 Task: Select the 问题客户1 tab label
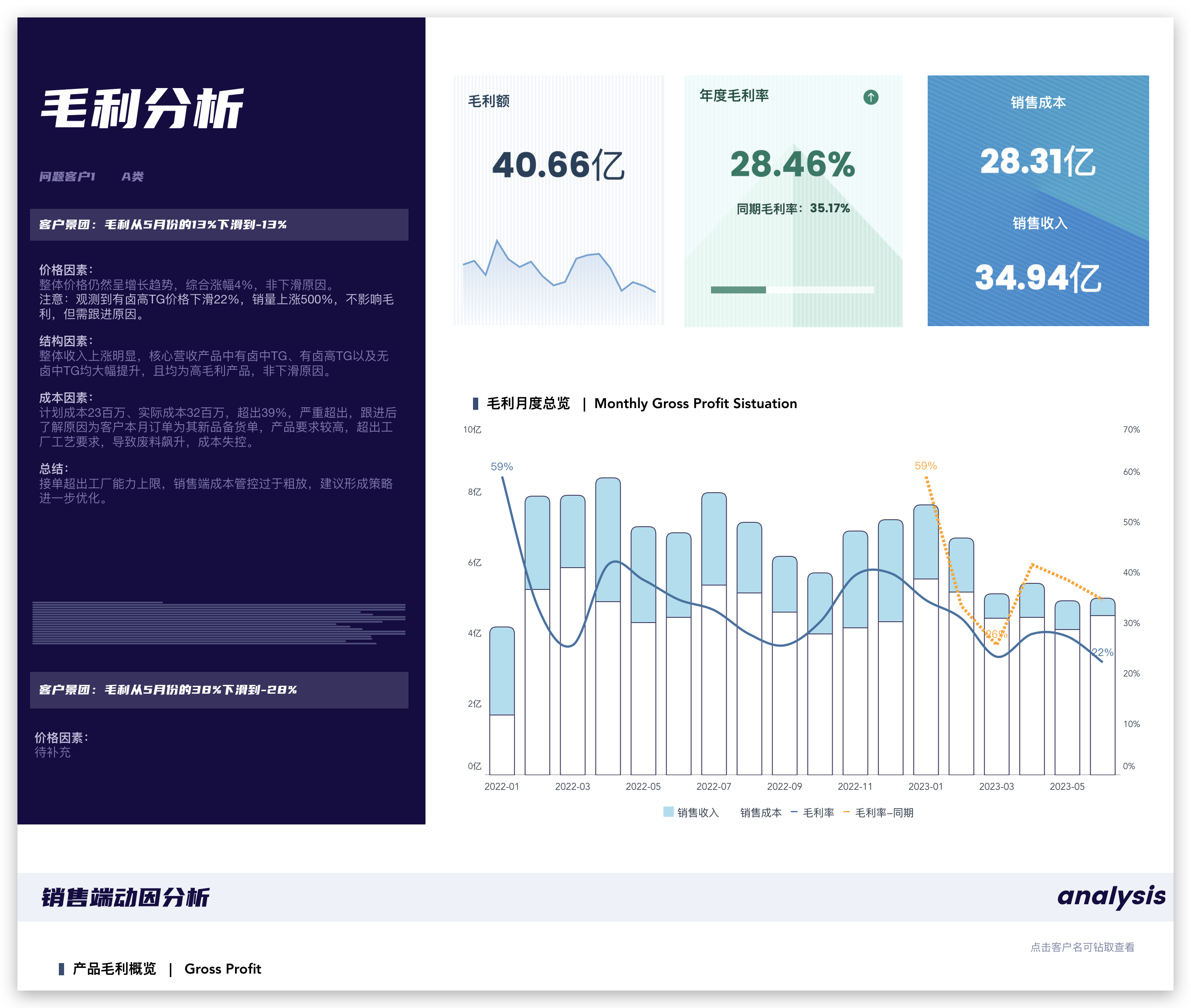(67, 177)
